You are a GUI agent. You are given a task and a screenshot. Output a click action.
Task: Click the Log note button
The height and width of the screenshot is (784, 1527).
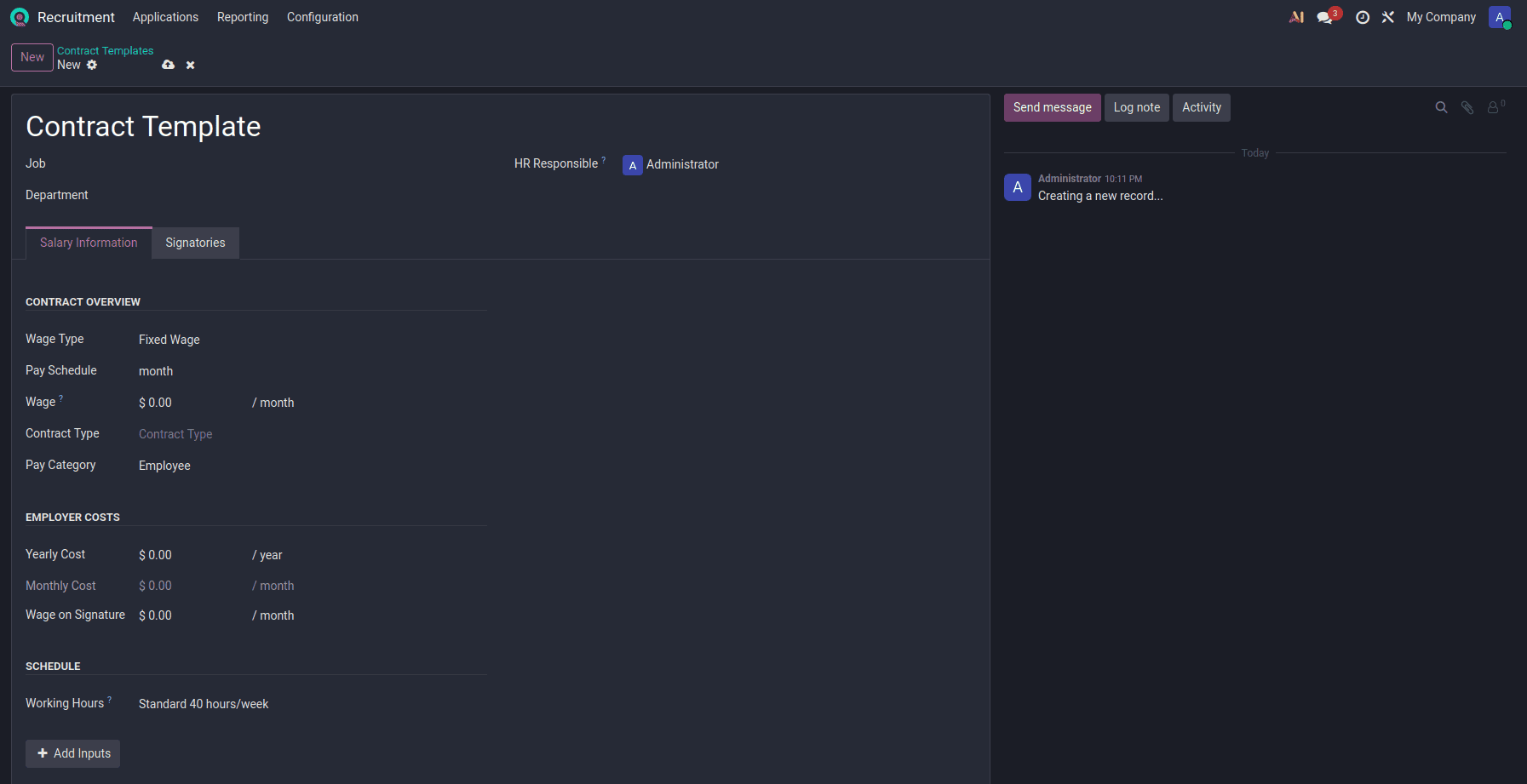tap(1137, 107)
